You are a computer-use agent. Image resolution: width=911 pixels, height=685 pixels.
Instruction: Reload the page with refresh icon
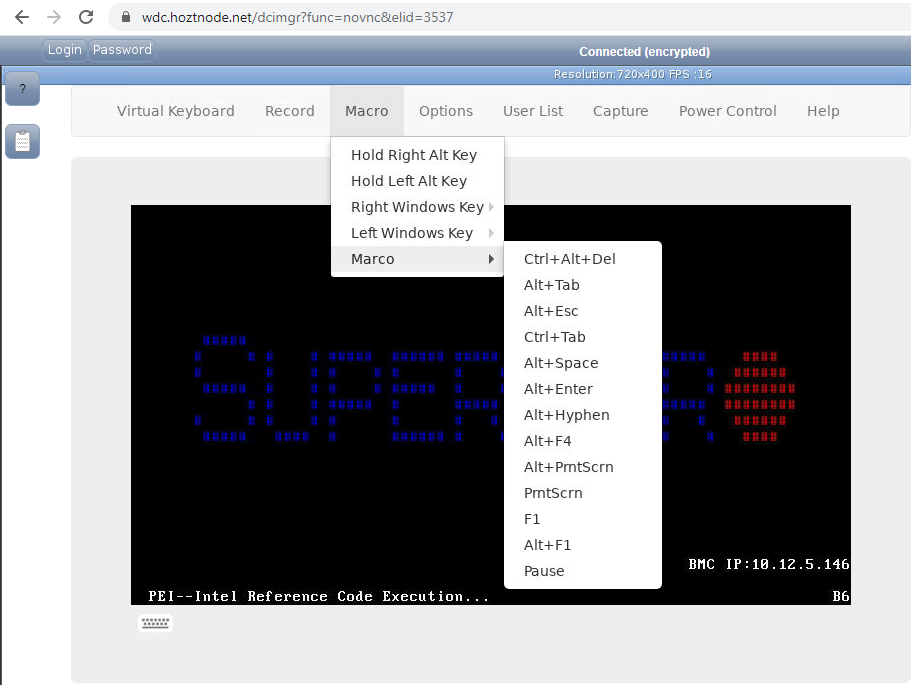click(x=86, y=17)
